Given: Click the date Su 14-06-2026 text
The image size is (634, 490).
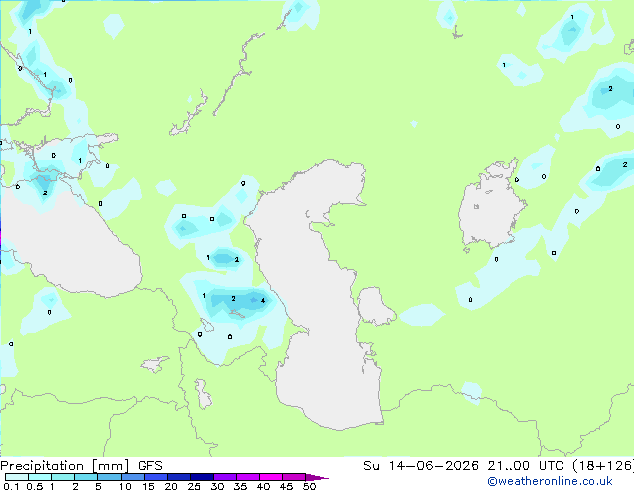Looking at the screenshot, I should click(x=421, y=466).
